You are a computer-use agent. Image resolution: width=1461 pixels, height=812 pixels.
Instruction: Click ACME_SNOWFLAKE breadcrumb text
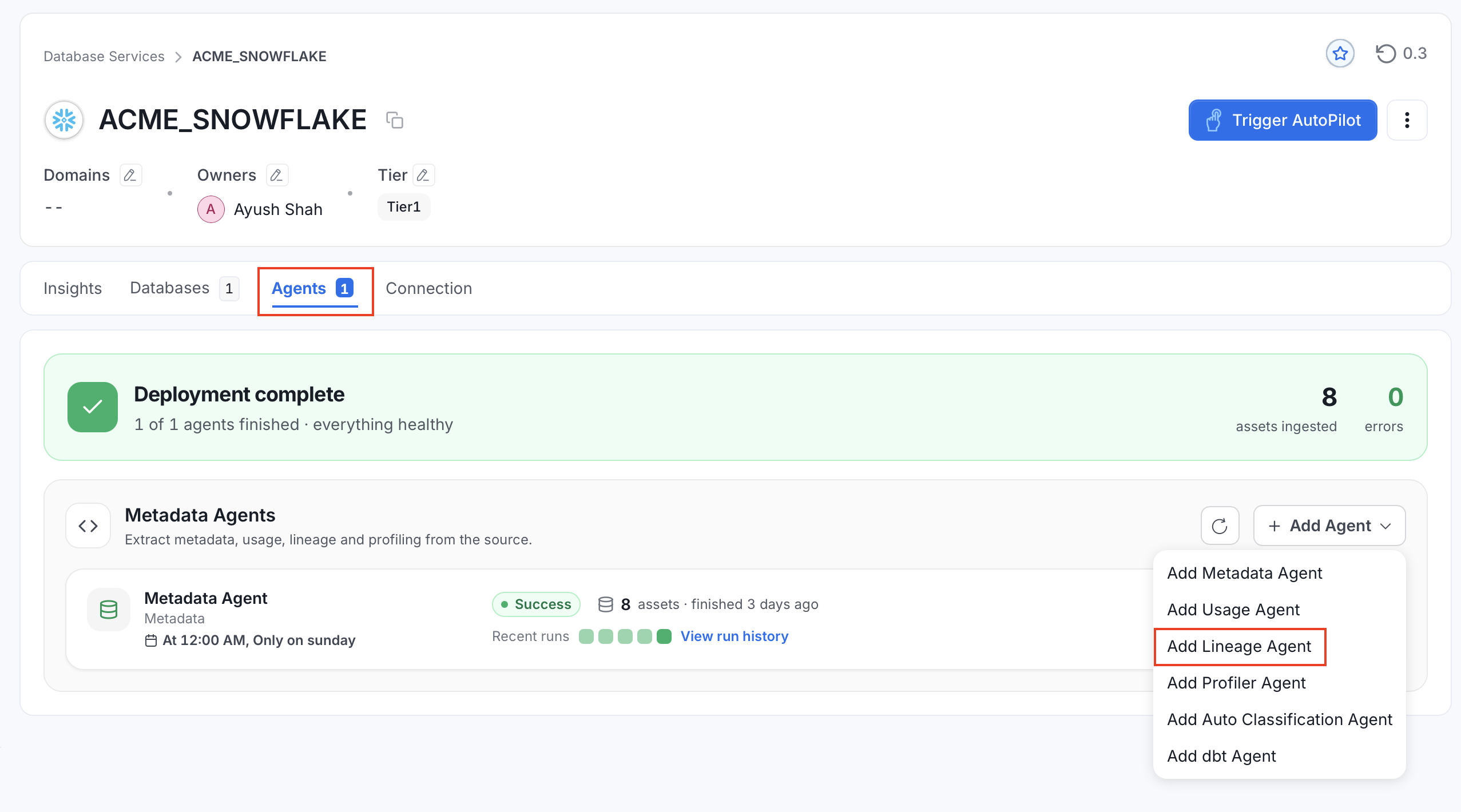[x=259, y=57]
